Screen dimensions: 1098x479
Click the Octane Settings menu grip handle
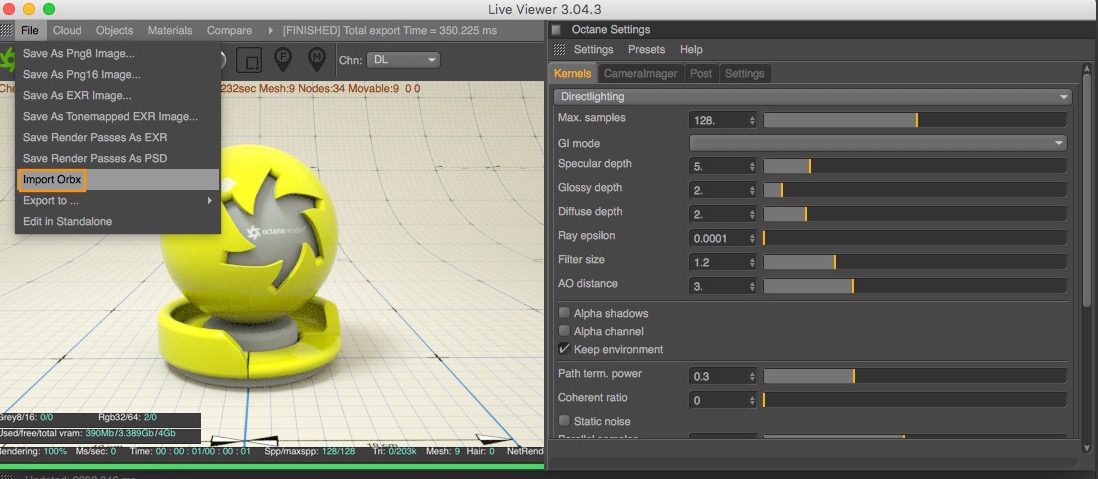(x=560, y=50)
